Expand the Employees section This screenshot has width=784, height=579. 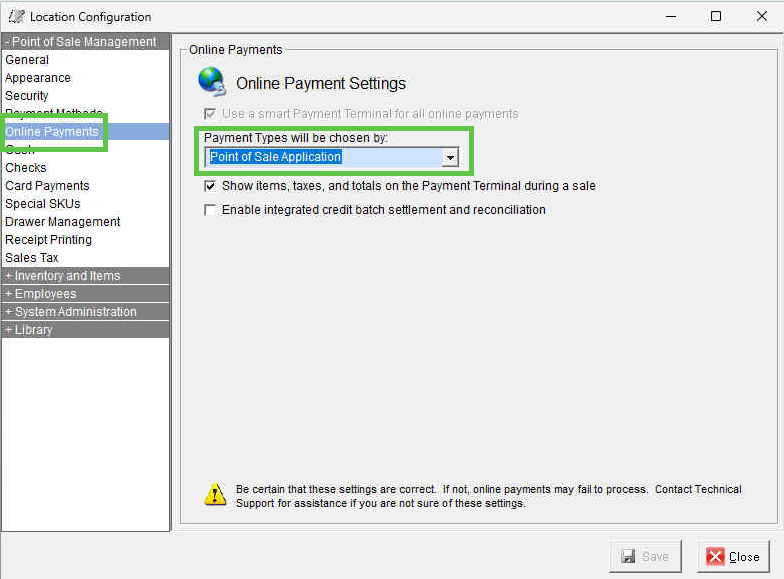[85, 294]
